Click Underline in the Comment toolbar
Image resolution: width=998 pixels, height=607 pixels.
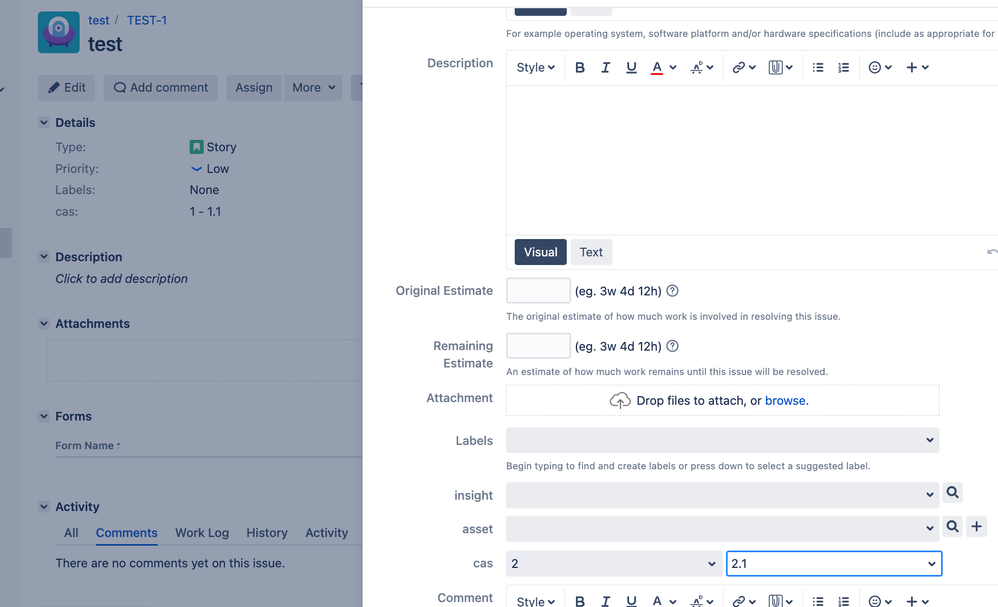tap(631, 601)
